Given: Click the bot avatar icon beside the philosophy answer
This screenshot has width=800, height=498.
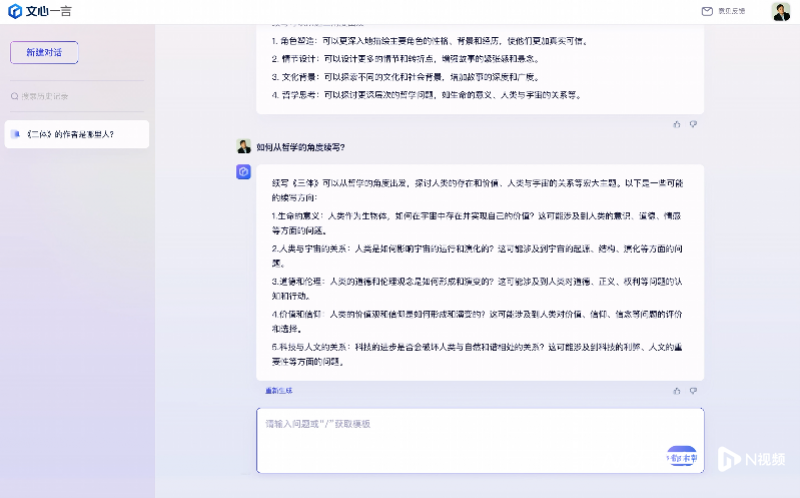Looking at the screenshot, I should (244, 172).
